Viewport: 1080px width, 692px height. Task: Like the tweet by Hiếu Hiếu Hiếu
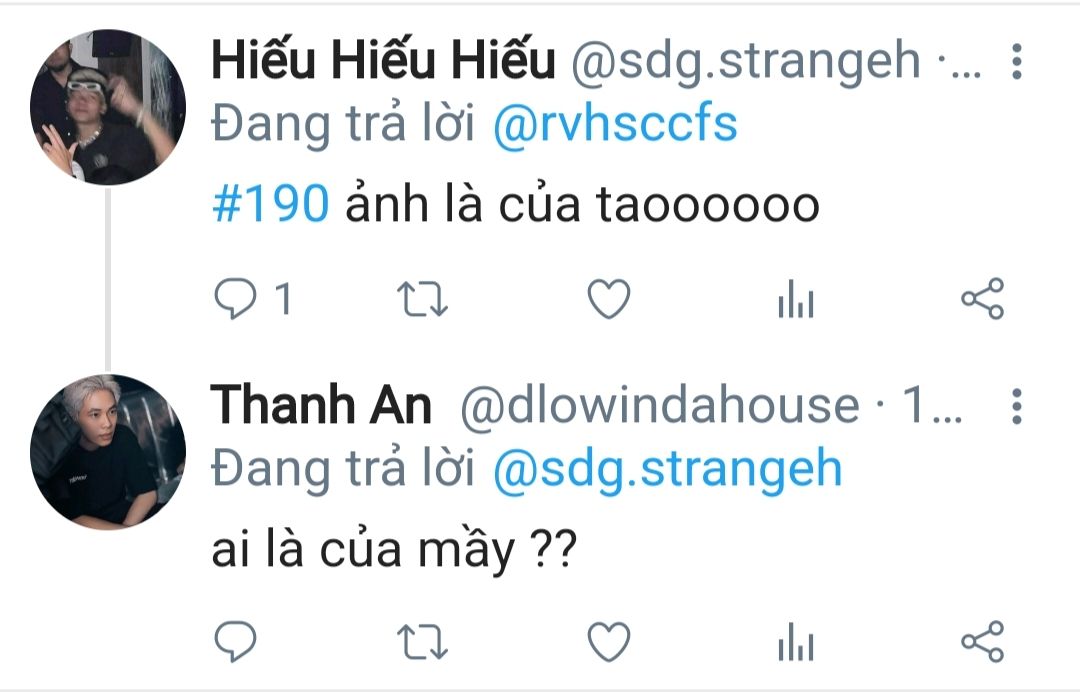(x=609, y=299)
